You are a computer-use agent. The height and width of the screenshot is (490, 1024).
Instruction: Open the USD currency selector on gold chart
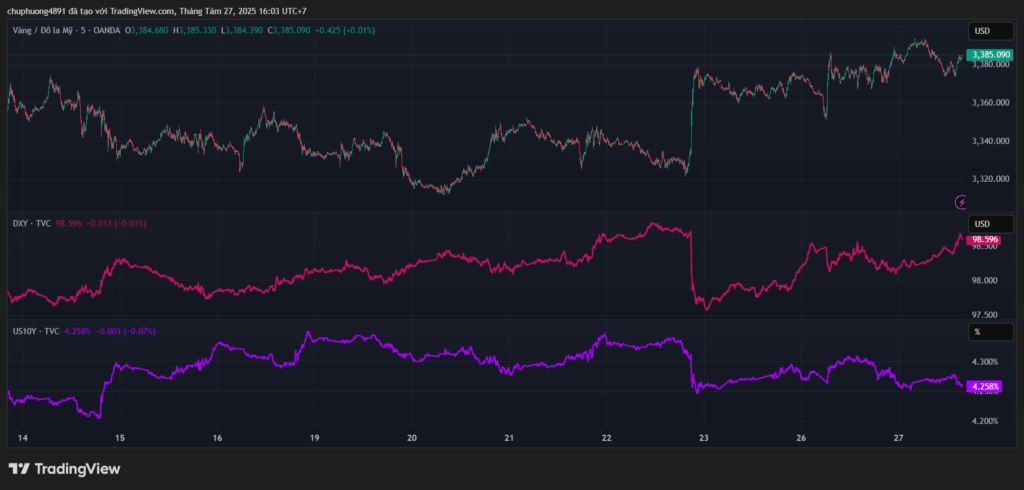[x=991, y=31]
